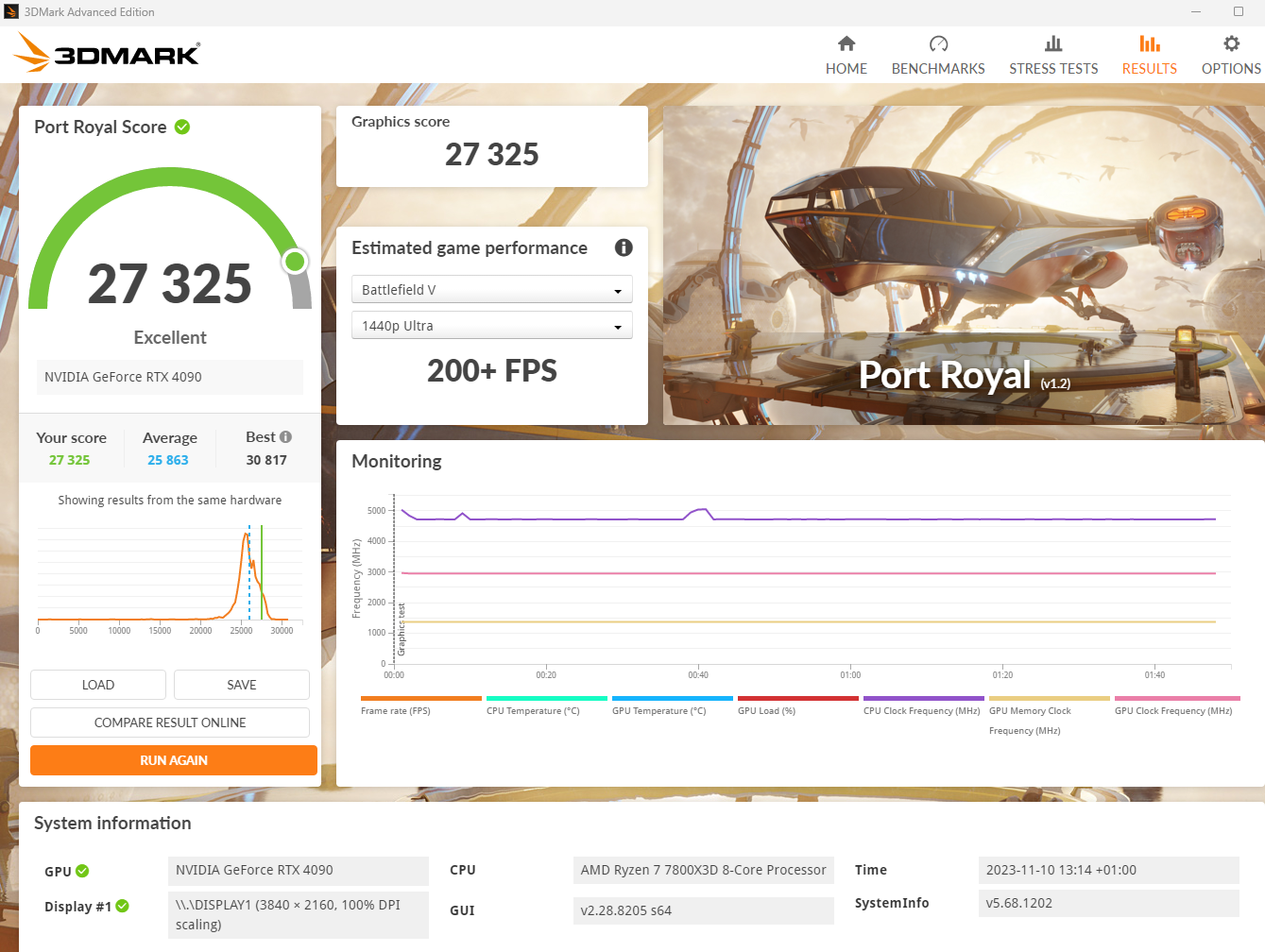Click the LOAD button

pos(98,685)
